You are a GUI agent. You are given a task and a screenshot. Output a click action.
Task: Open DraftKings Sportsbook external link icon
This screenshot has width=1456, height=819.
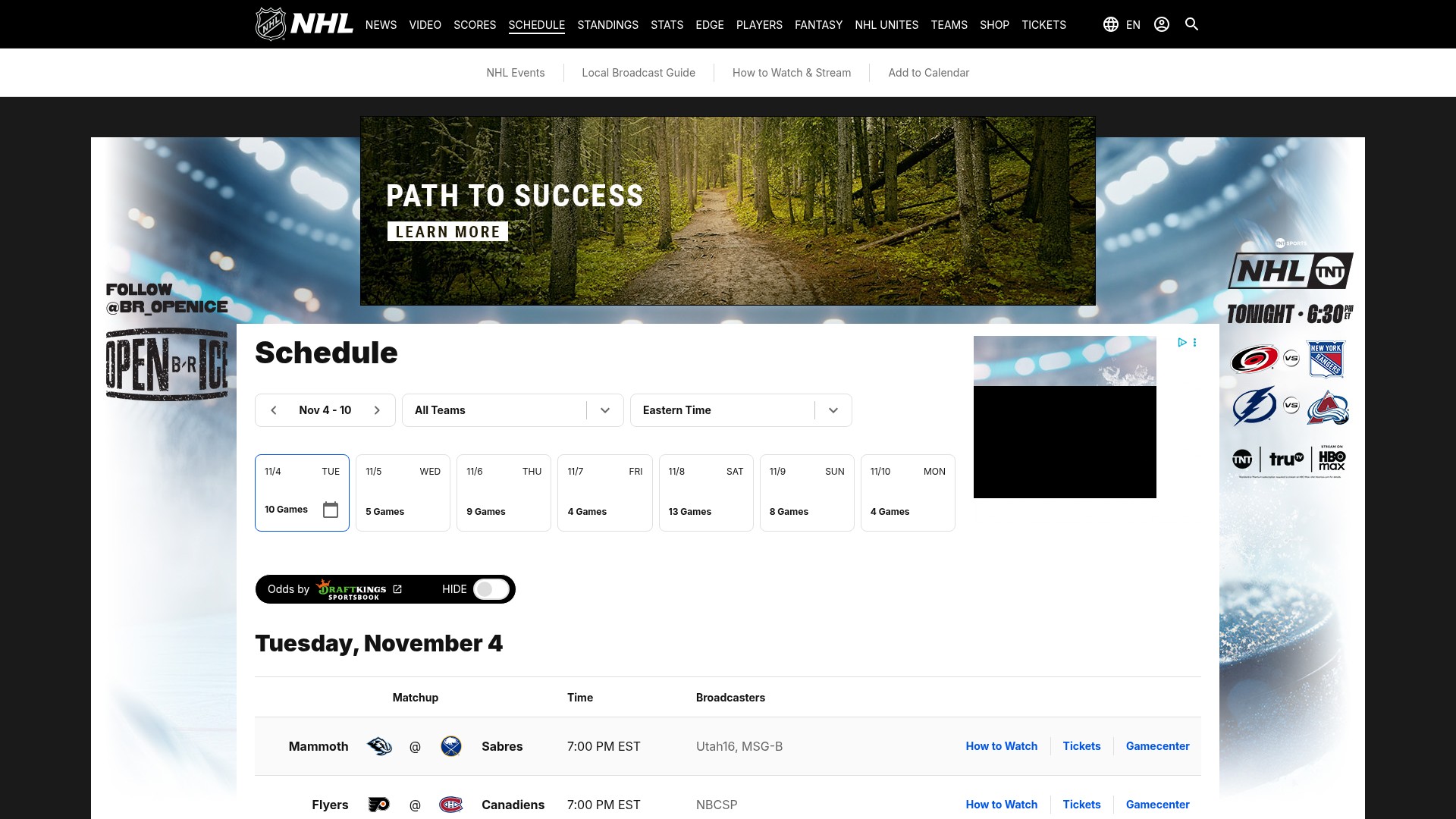coord(397,589)
